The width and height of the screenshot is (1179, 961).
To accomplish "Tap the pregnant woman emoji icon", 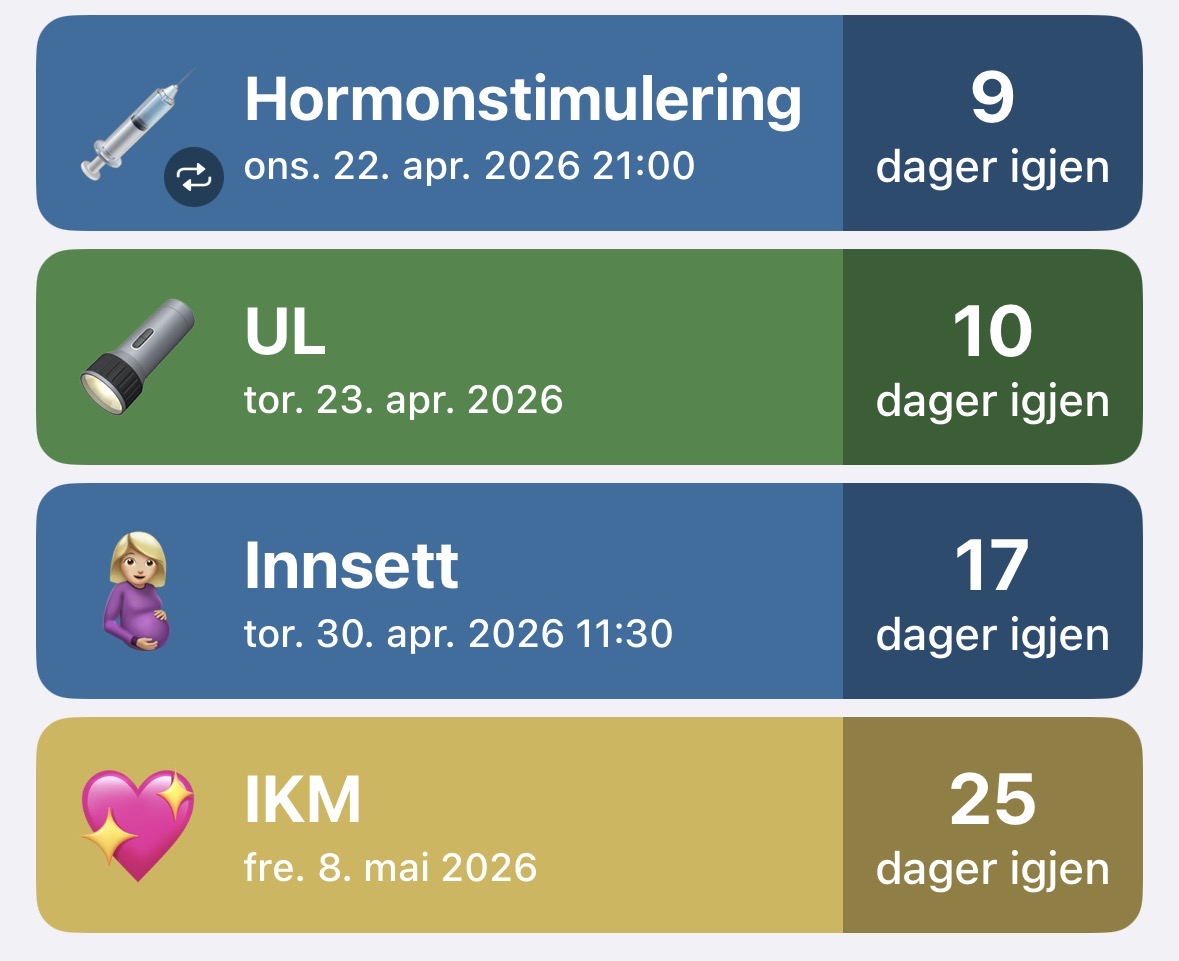I will 136,591.
